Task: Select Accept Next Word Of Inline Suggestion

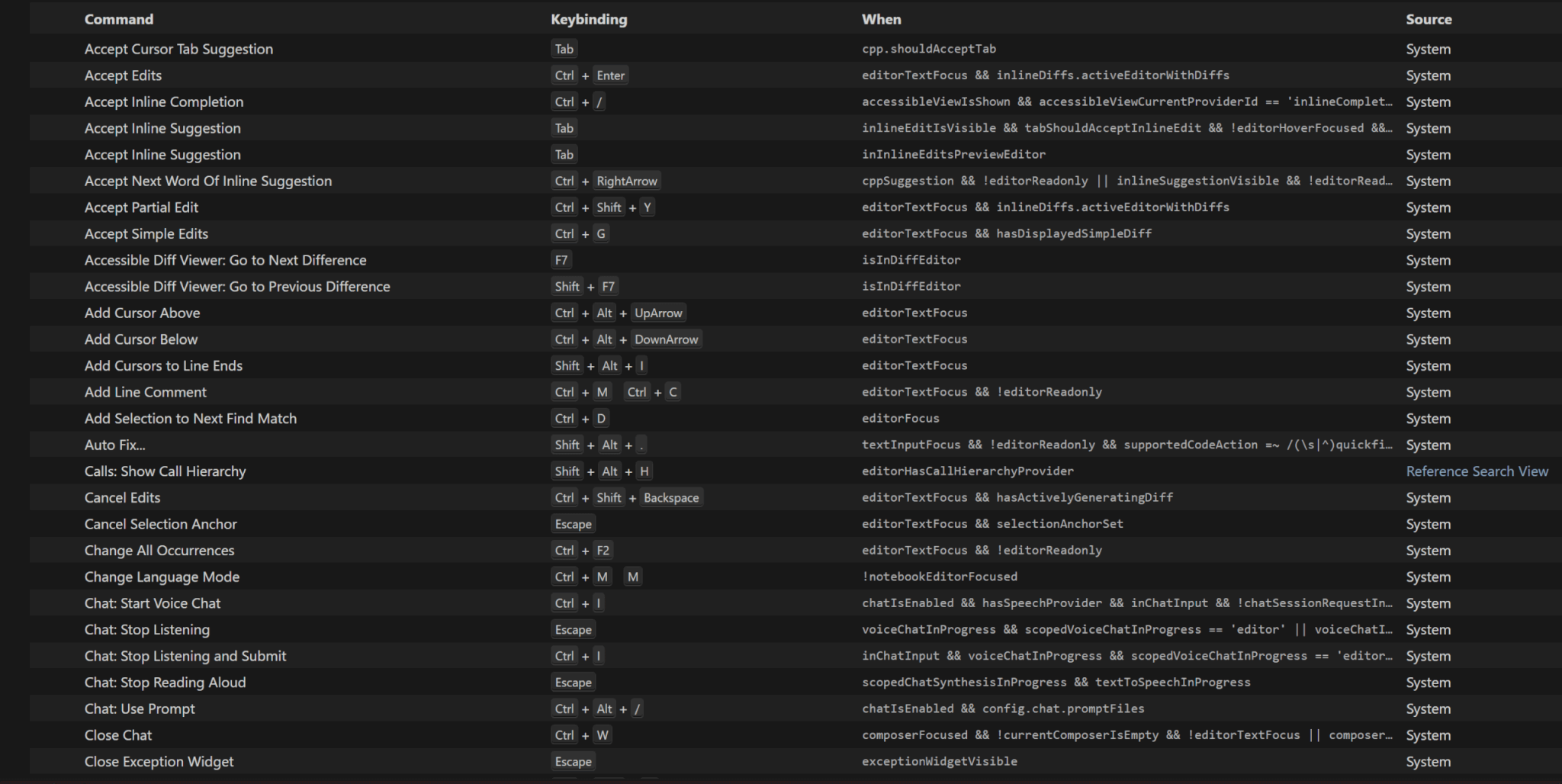Action: [x=208, y=181]
